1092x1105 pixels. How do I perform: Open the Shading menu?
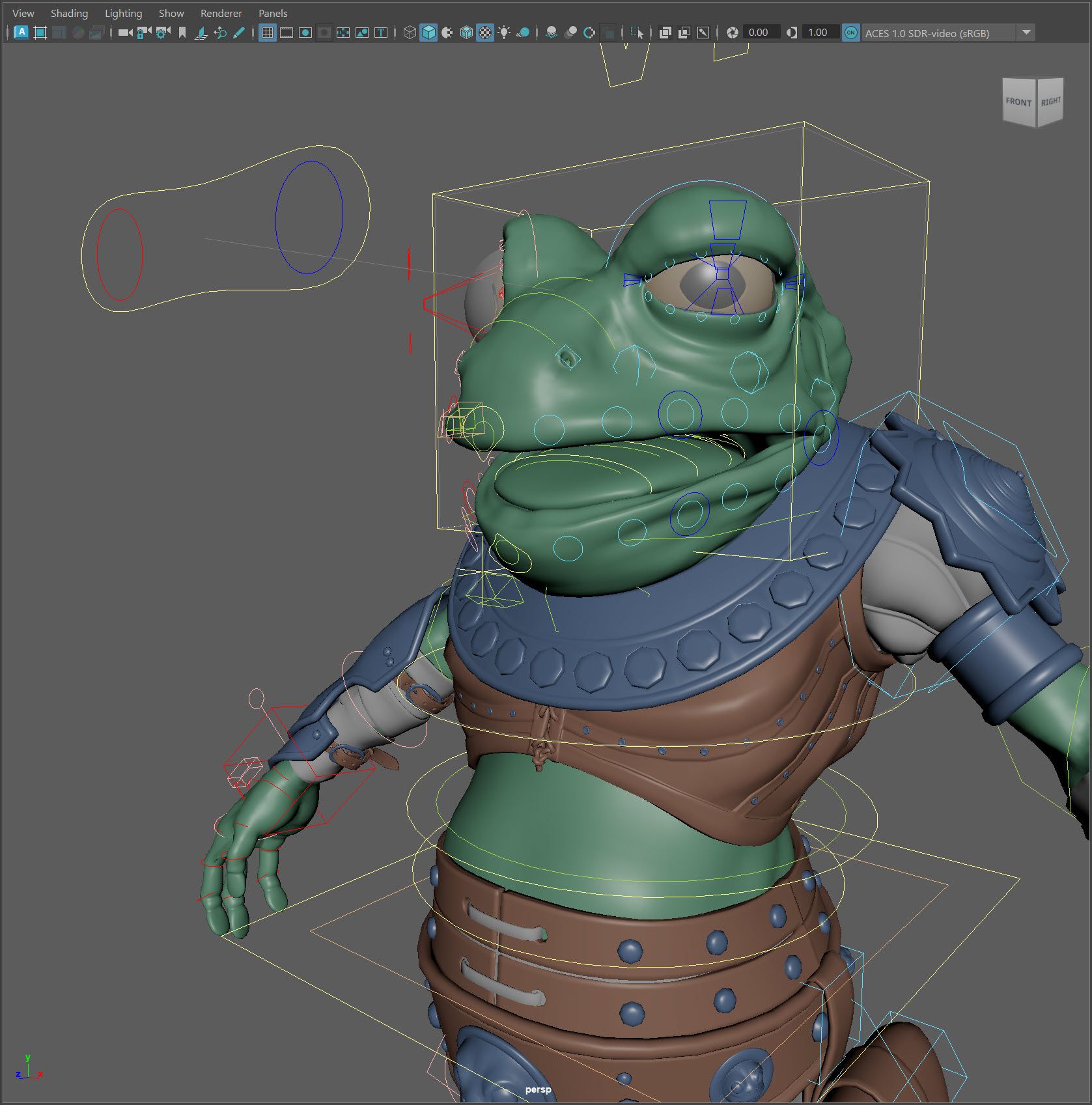point(69,13)
